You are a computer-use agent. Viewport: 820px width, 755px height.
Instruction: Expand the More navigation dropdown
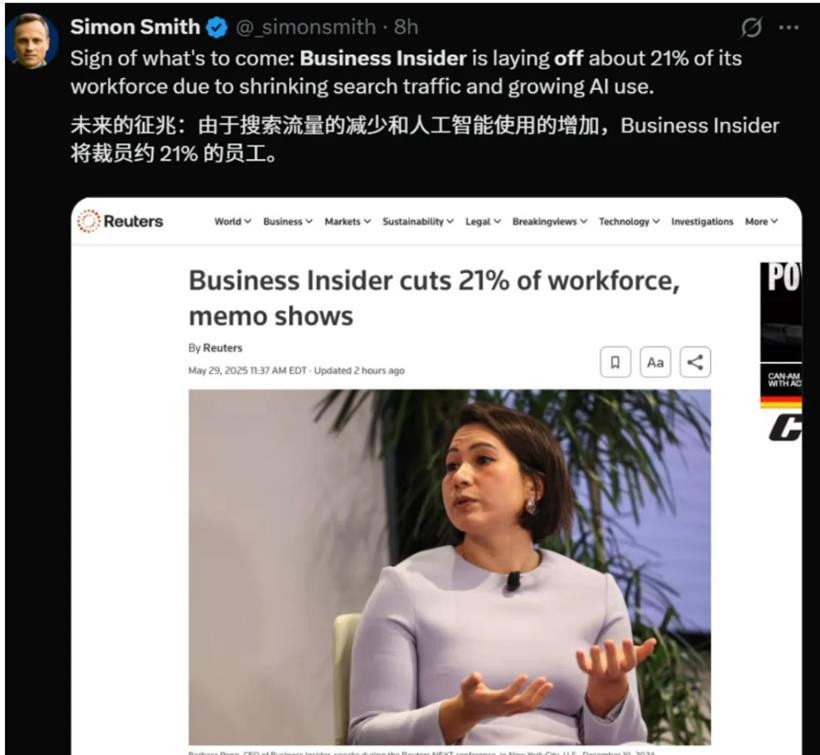(x=761, y=222)
